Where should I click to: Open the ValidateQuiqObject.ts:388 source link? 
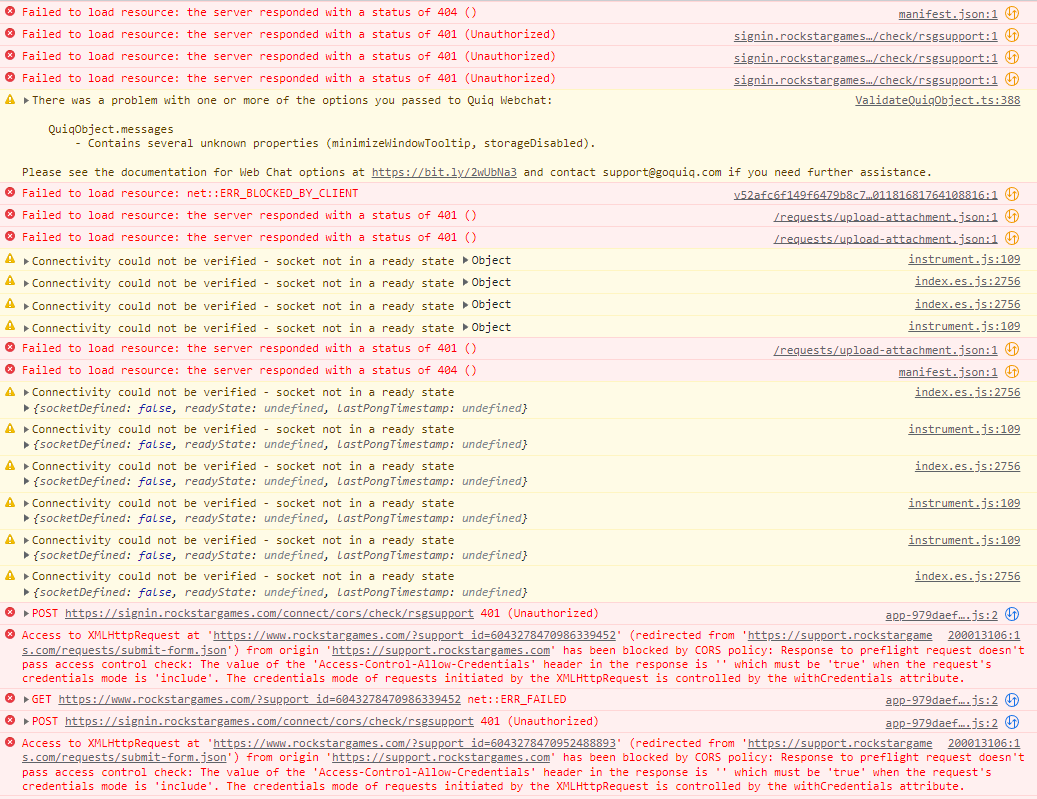937,100
